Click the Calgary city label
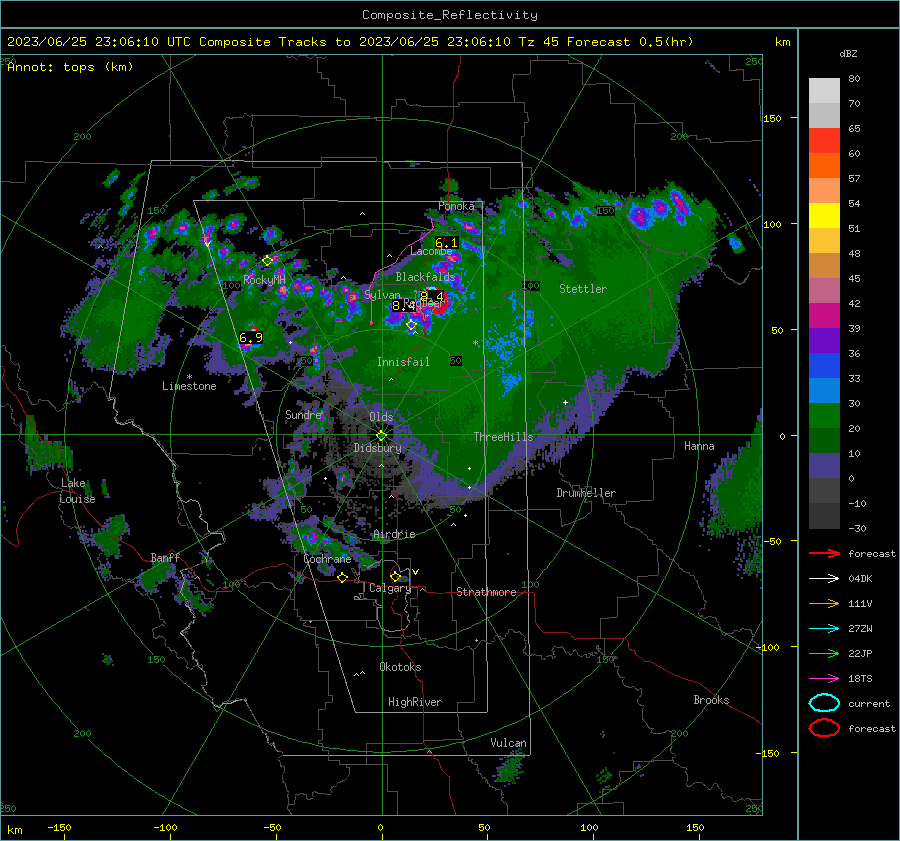 pos(390,588)
